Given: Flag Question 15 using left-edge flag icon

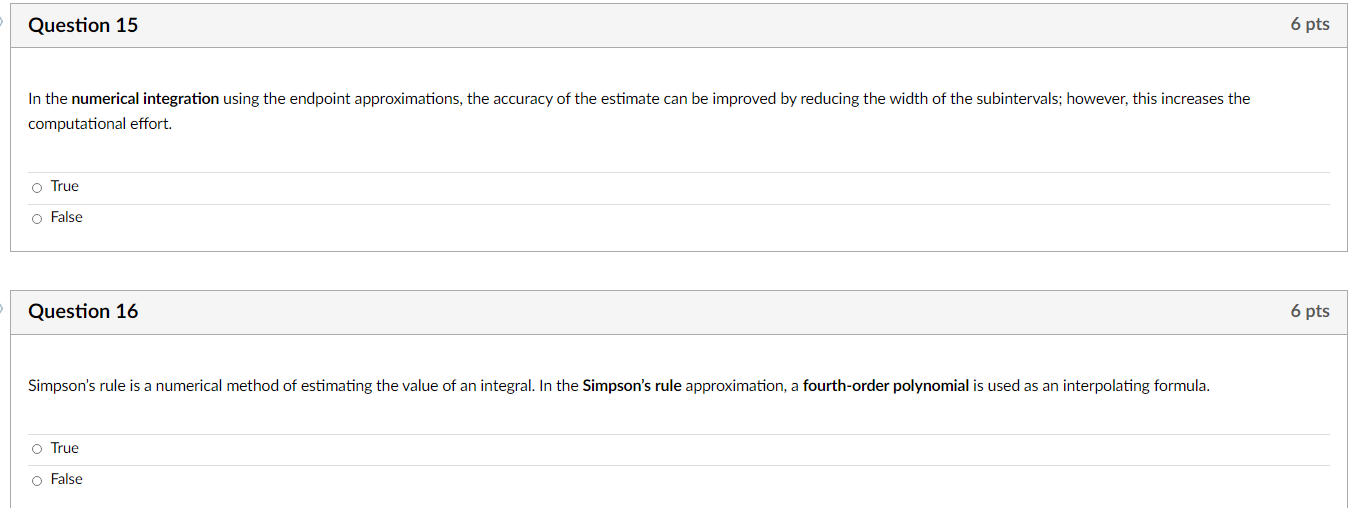Looking at the screenshot, I should [3, 19].
